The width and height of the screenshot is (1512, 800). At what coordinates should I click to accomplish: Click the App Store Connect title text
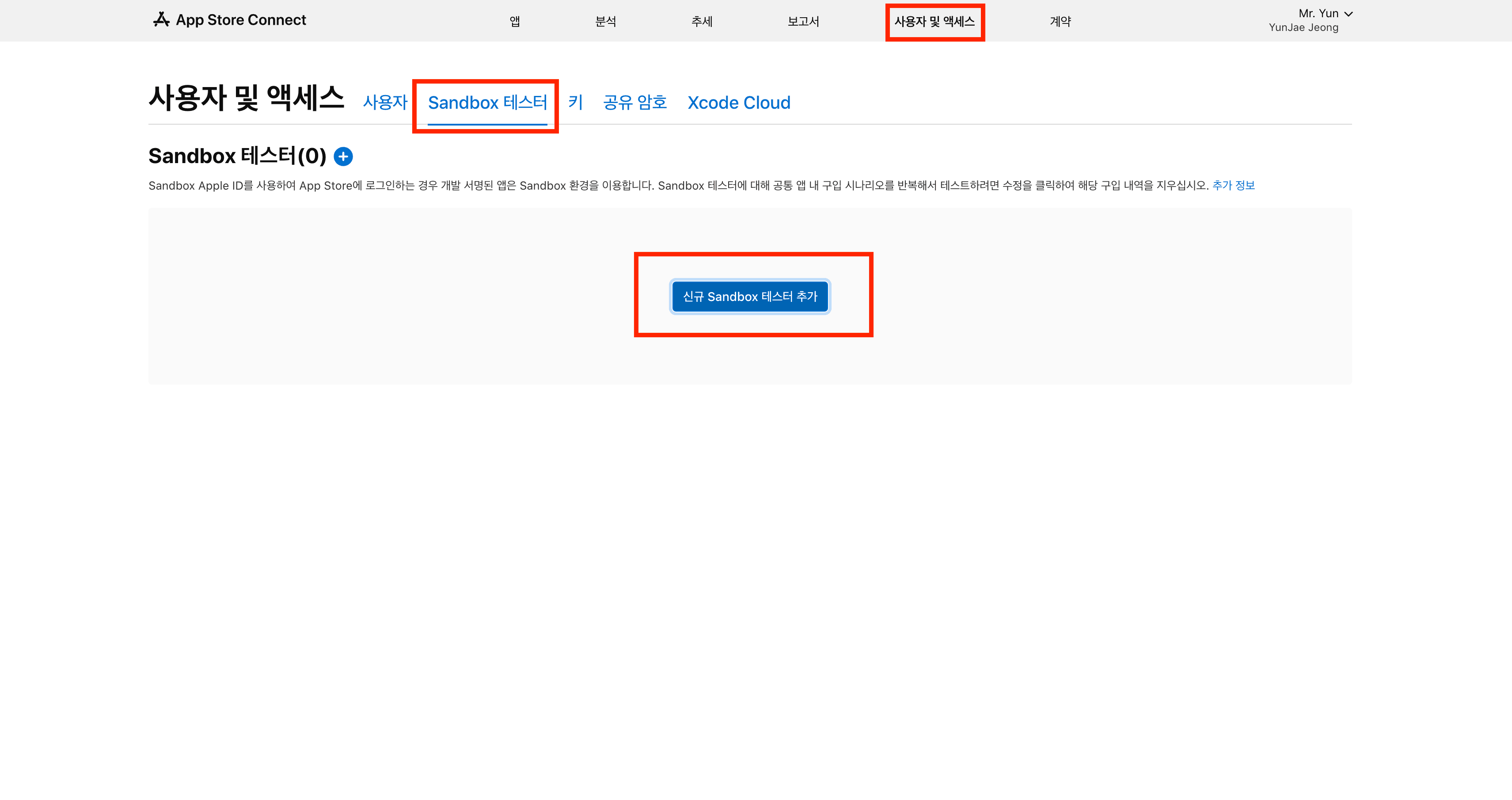tap(241, 20)
